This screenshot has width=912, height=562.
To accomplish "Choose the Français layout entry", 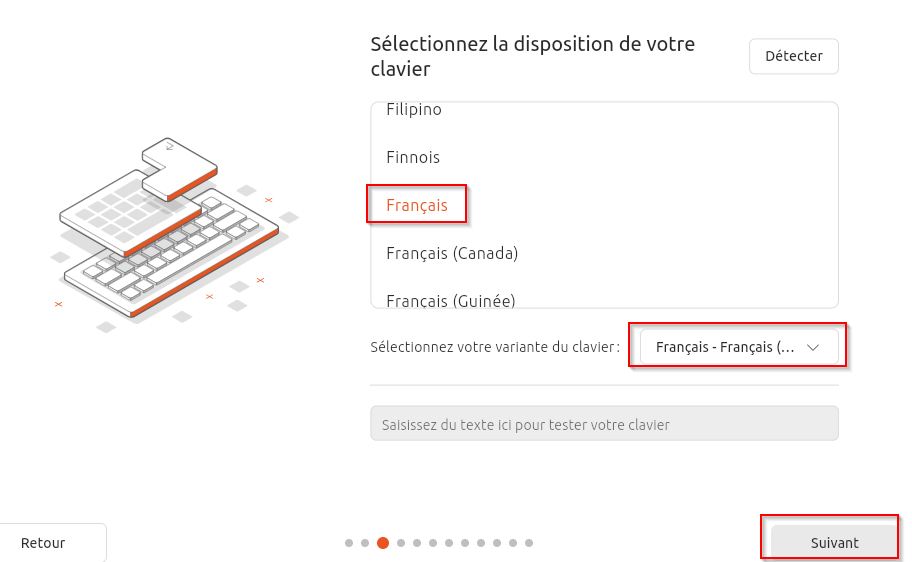I will pos(416,205).
